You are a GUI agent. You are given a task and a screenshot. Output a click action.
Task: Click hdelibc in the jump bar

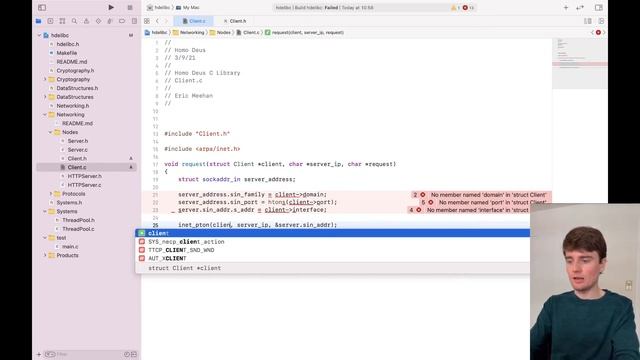click(x=156, y=32)
